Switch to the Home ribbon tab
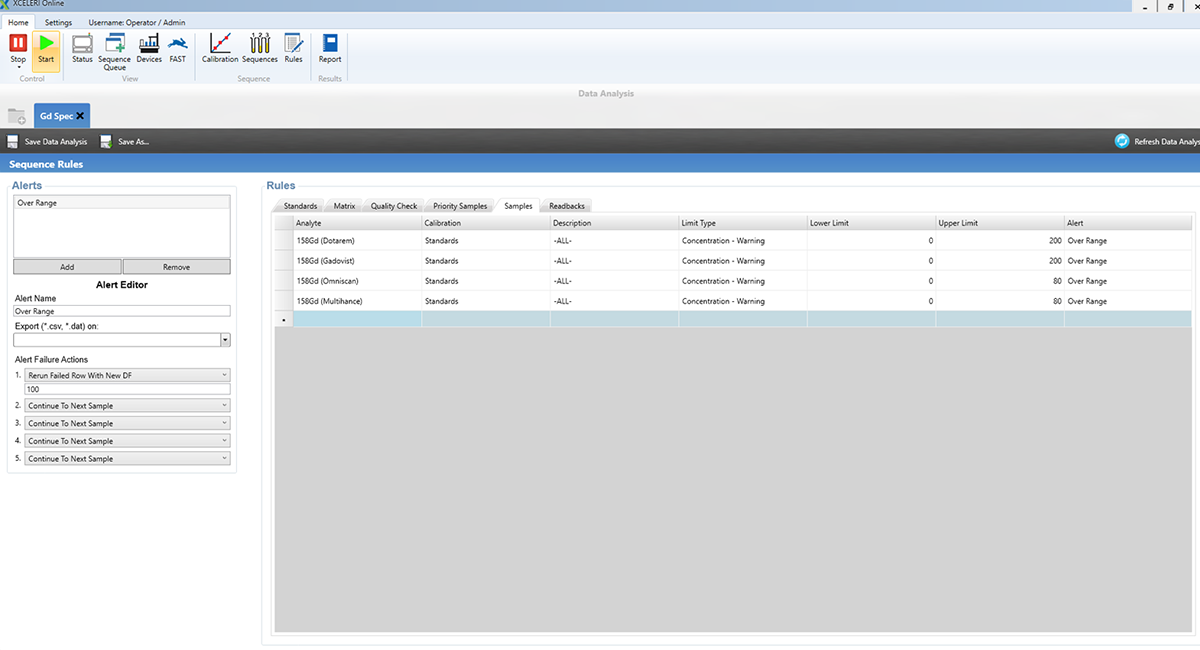 coord(18,21)
